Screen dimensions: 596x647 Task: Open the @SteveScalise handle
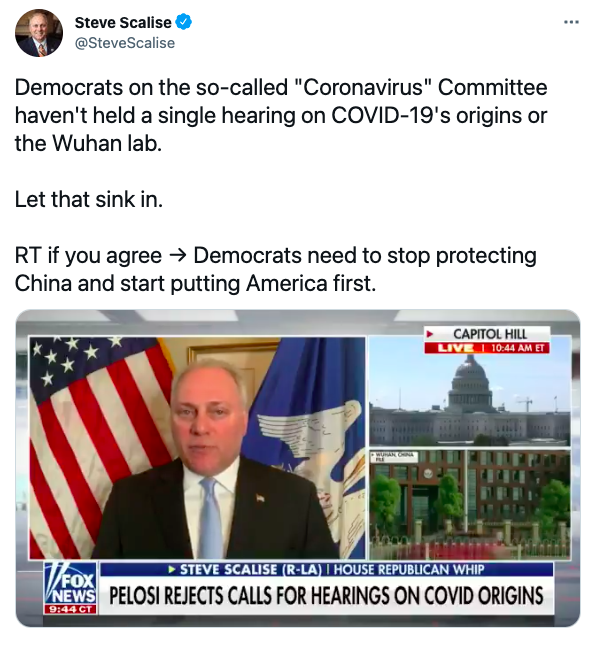click(x=125, y=43)
